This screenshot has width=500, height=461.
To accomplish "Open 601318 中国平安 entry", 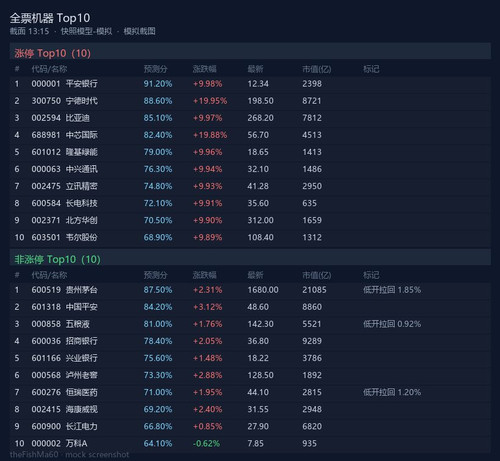I will point(250,307).
